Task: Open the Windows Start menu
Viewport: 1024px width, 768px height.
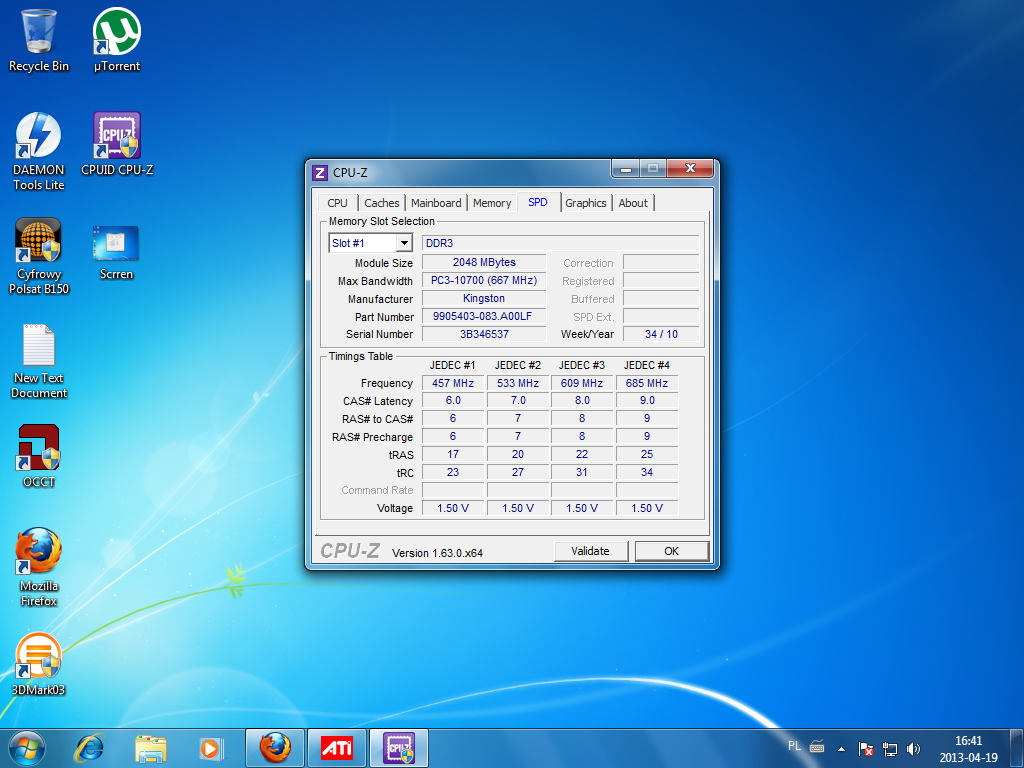Action: pos(26,747)
